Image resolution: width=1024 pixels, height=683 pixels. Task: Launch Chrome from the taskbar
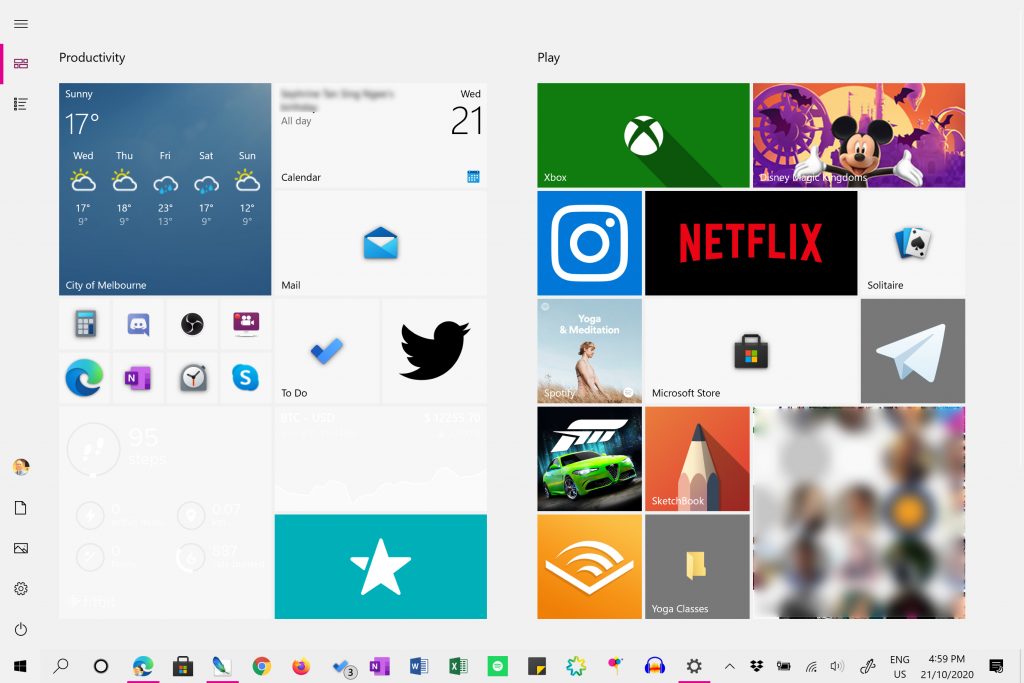262,666
